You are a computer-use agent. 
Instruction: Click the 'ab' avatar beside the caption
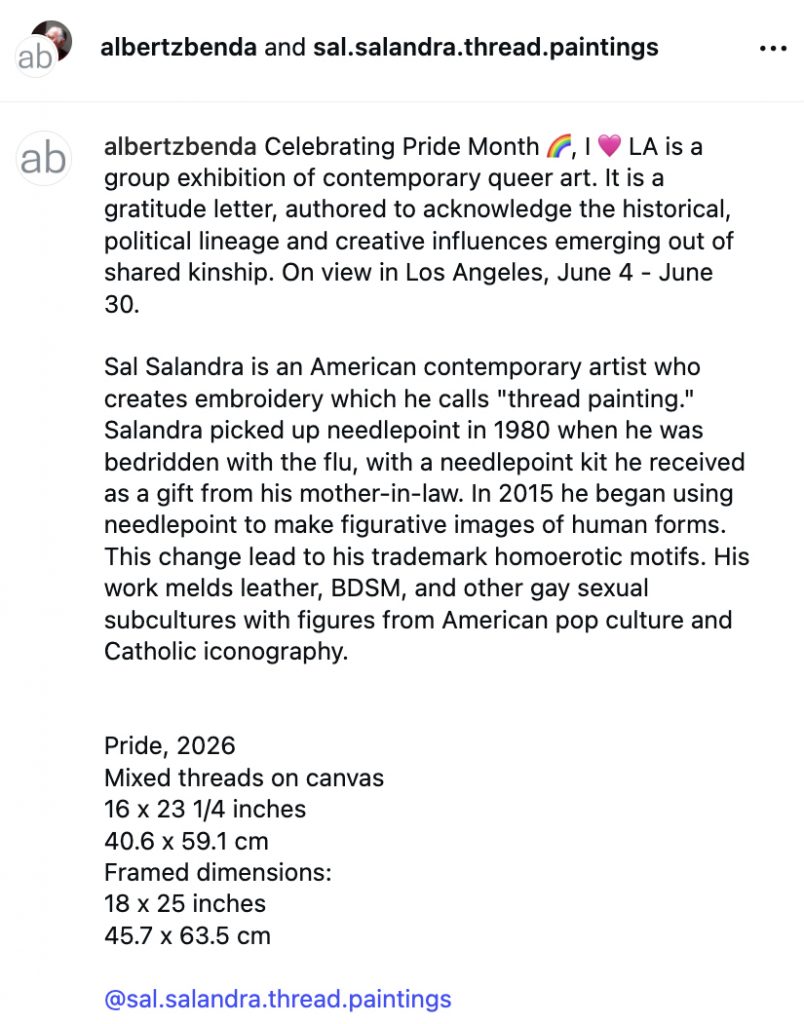pyautogui.click(x=43, y=159)
